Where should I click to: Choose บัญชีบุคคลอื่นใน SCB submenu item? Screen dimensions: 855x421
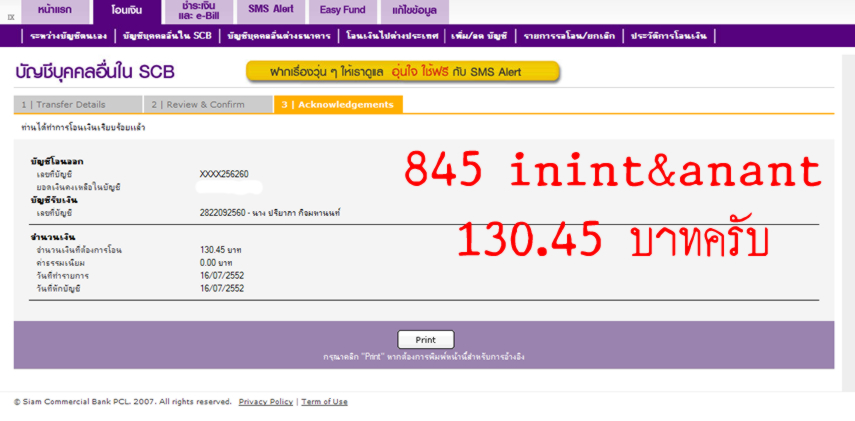click(167, 37)
